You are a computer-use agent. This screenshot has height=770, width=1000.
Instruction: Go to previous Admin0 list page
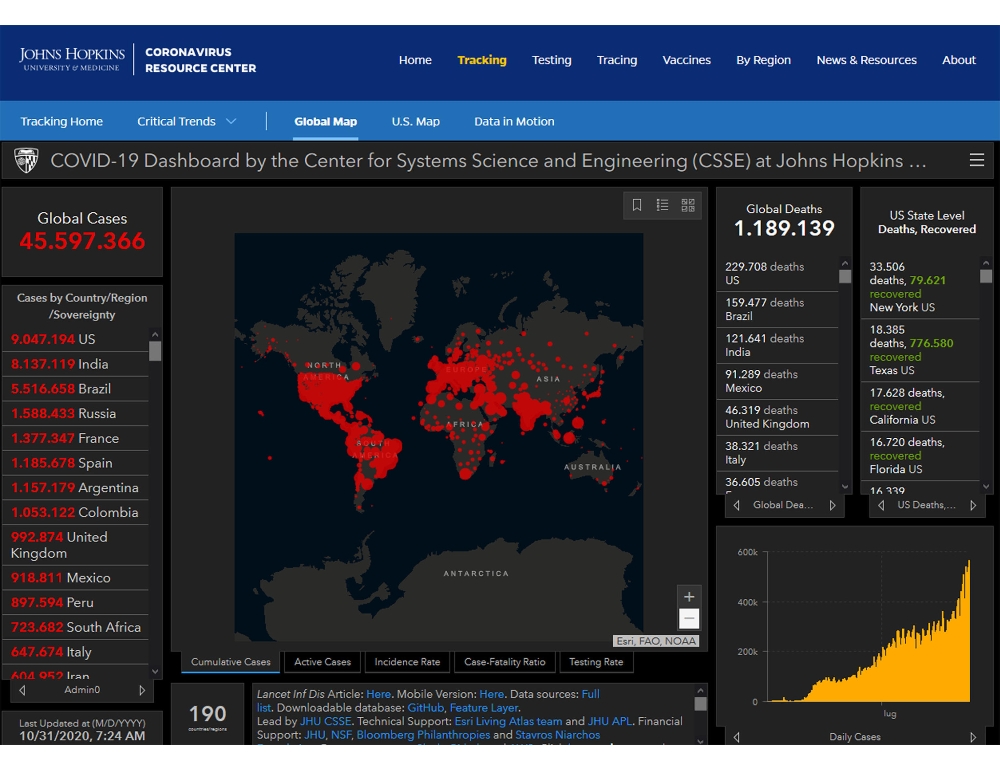point(22,690)
